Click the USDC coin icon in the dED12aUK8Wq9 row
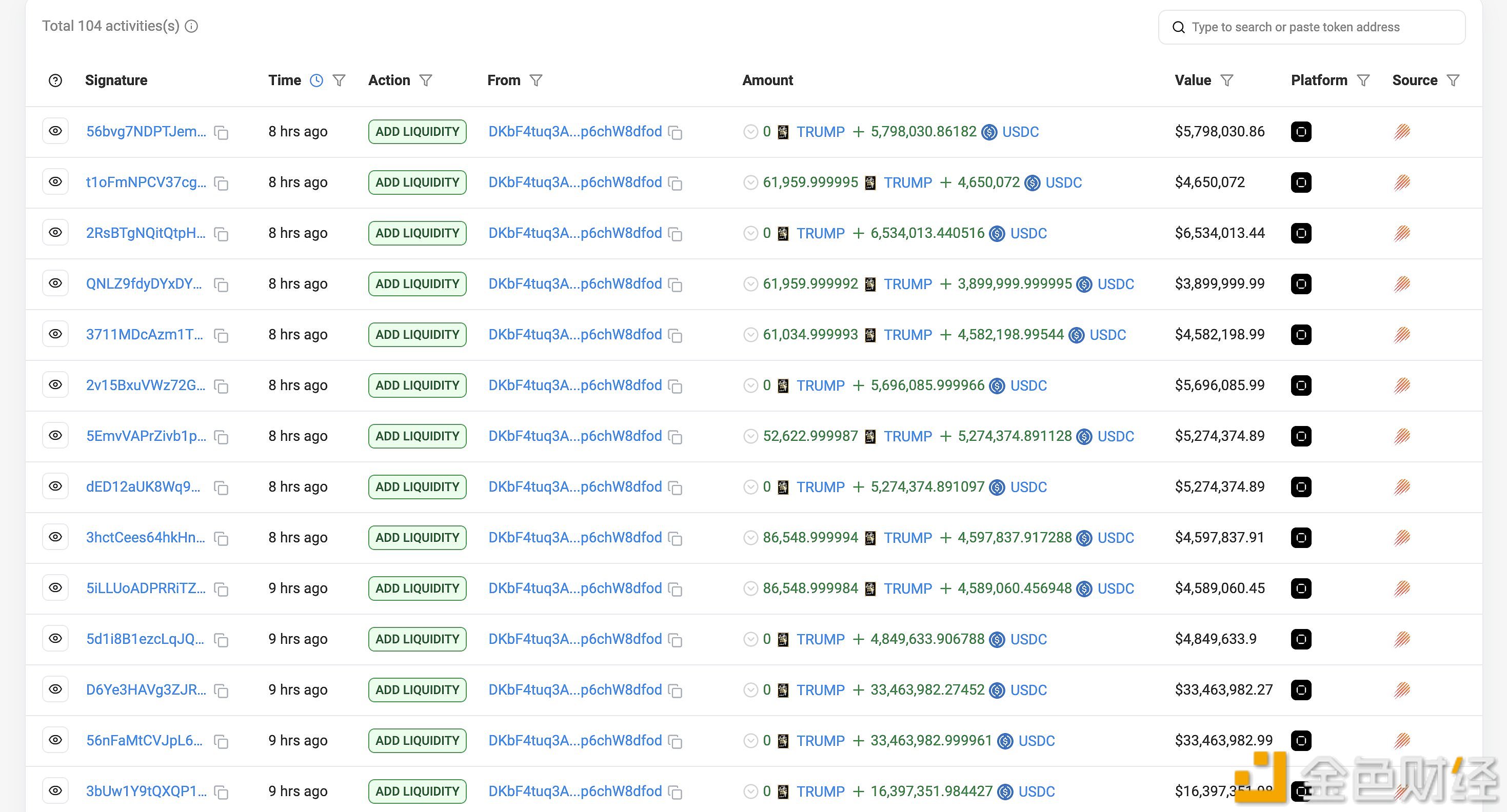The height and width of the screenshot is (812, 1507). coord(997,487)
